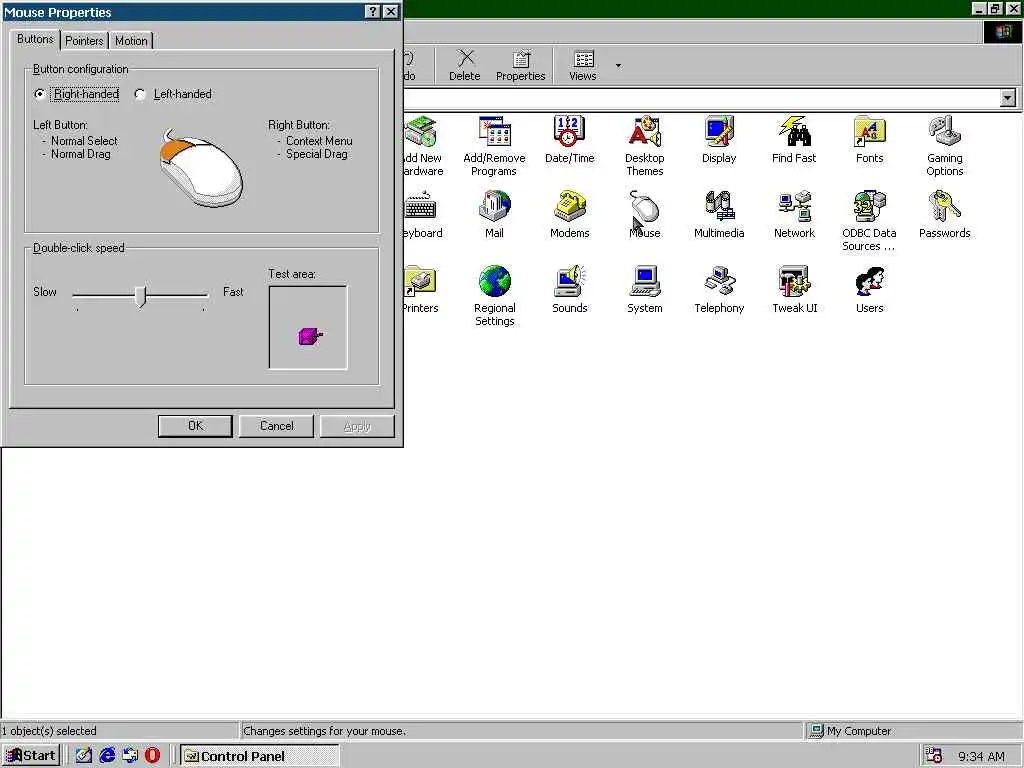Switch to the Buttons tab
The height and width of the screenshot is (768, 1024).
point(35,39)
